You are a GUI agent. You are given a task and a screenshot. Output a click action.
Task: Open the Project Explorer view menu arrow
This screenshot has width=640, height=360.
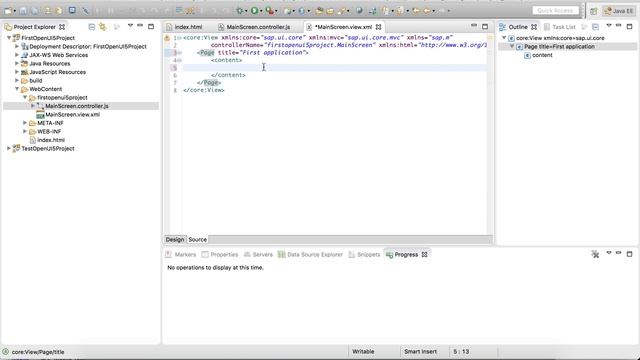(130, 26)
